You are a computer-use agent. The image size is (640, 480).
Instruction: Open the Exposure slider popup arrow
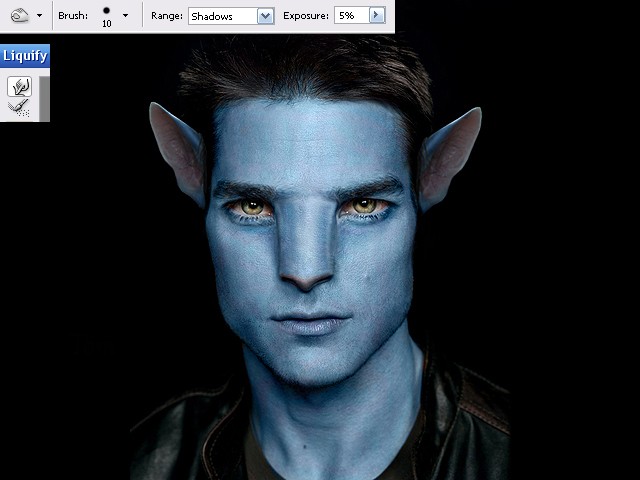(x=377, y=16)
